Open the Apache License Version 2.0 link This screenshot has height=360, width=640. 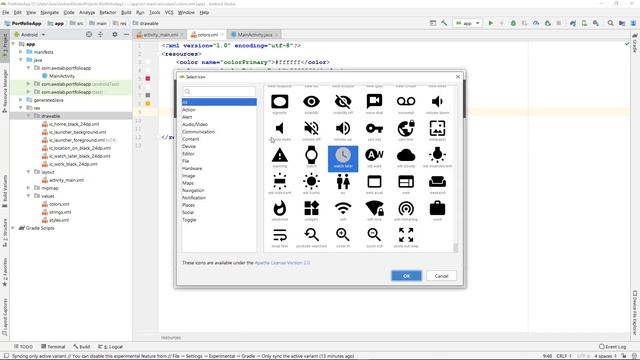click(x=282, y=262)
